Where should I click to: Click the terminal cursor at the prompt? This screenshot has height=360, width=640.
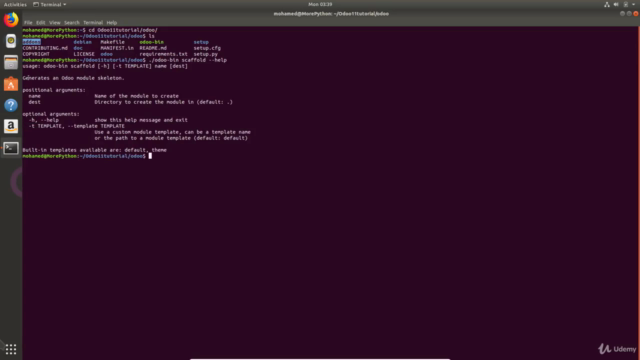pyautogui.click(x=150, y=156)
